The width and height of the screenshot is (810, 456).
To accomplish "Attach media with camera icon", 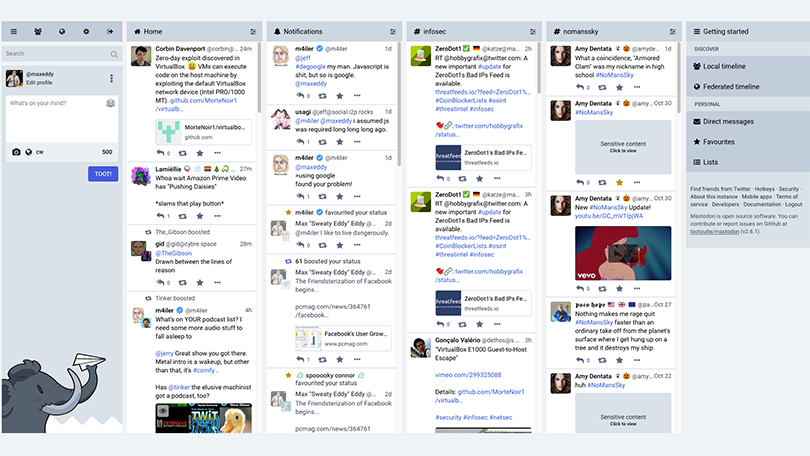I will pyautogui.click(x=16, y=152).
